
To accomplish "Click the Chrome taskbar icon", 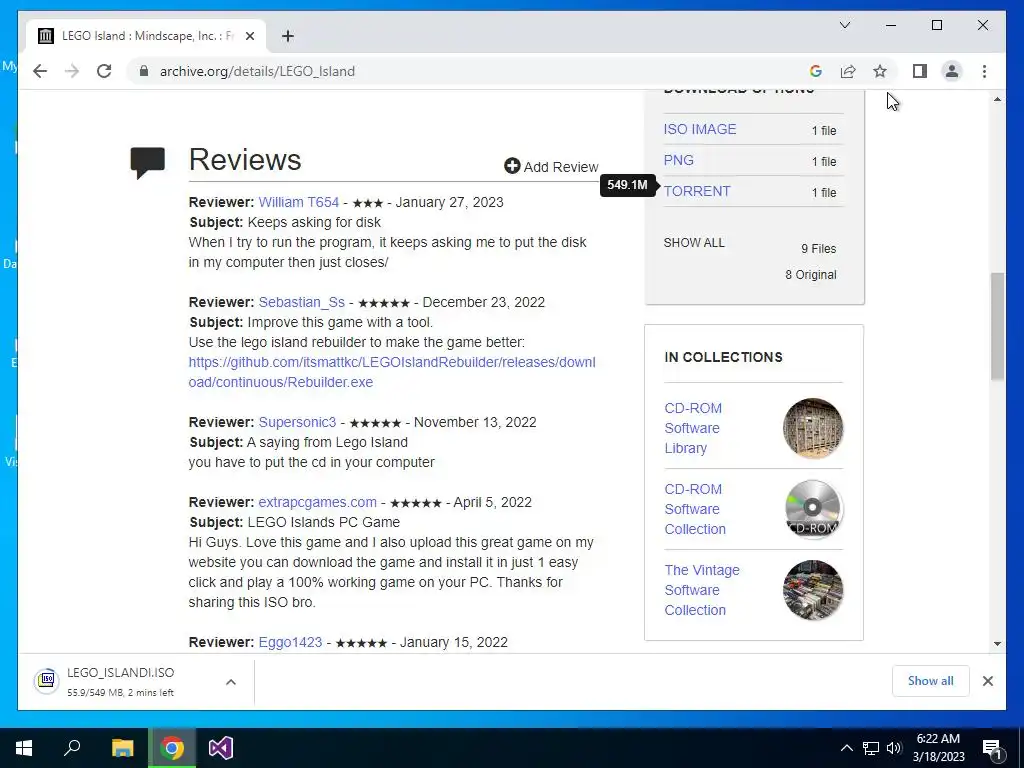I will click(x=172, y=748).
